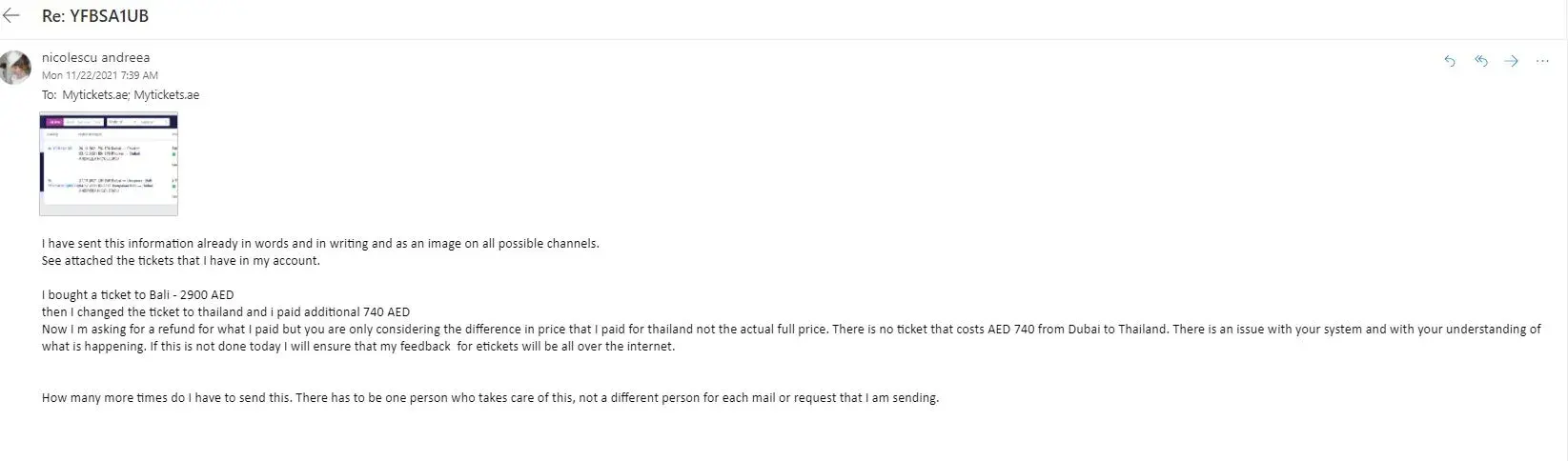The image size is (1568, 461).
Task: Click the Mon 11/22/2021 7:39 AM timestamp
Action: [x=100, y=75]
